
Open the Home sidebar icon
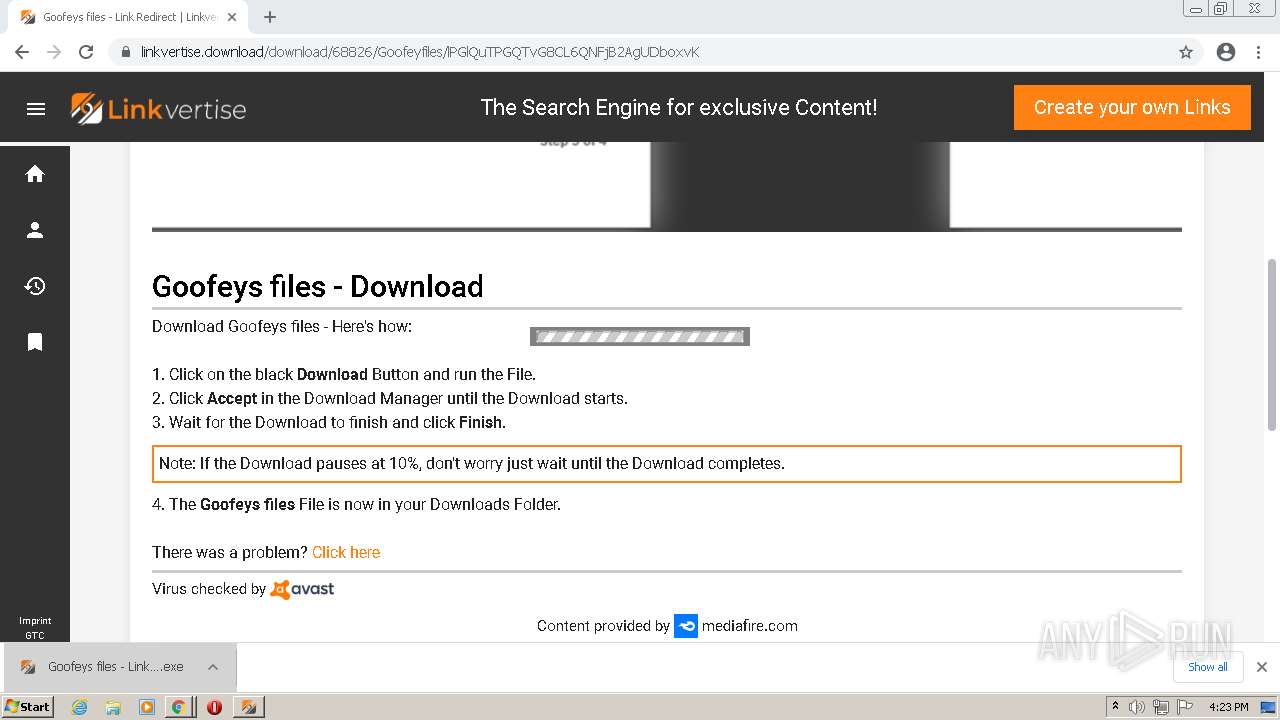(35, 174)
